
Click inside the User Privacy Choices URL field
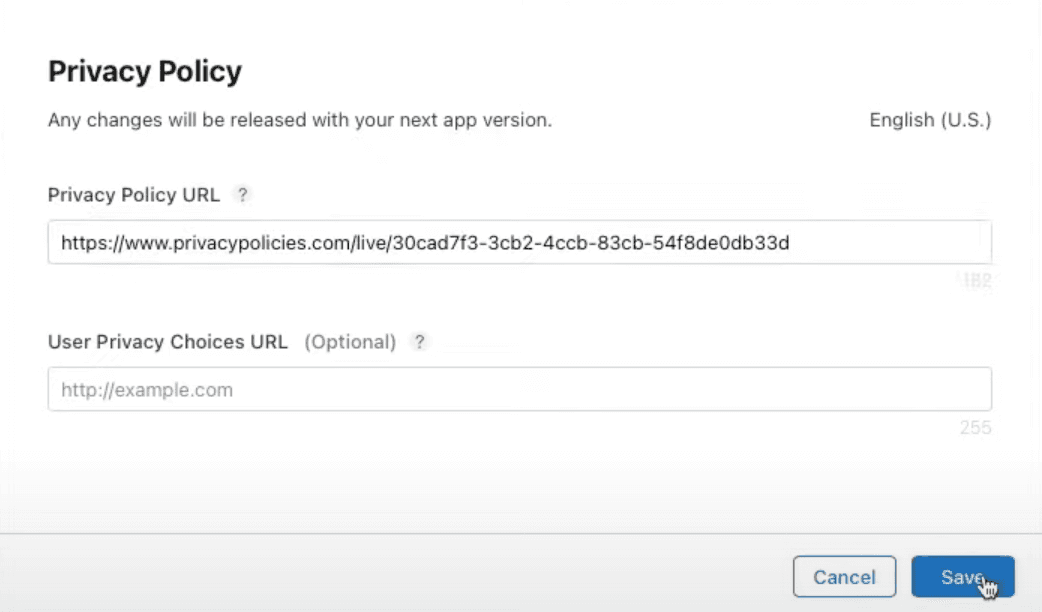(x=519, y=389)
